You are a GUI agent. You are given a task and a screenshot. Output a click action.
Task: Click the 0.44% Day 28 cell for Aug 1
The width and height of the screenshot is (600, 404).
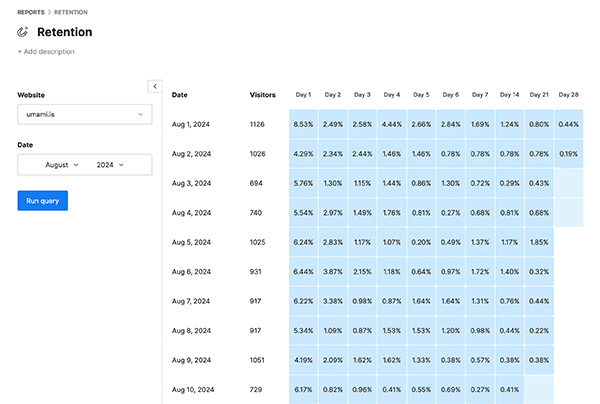(x=568, y=124)
